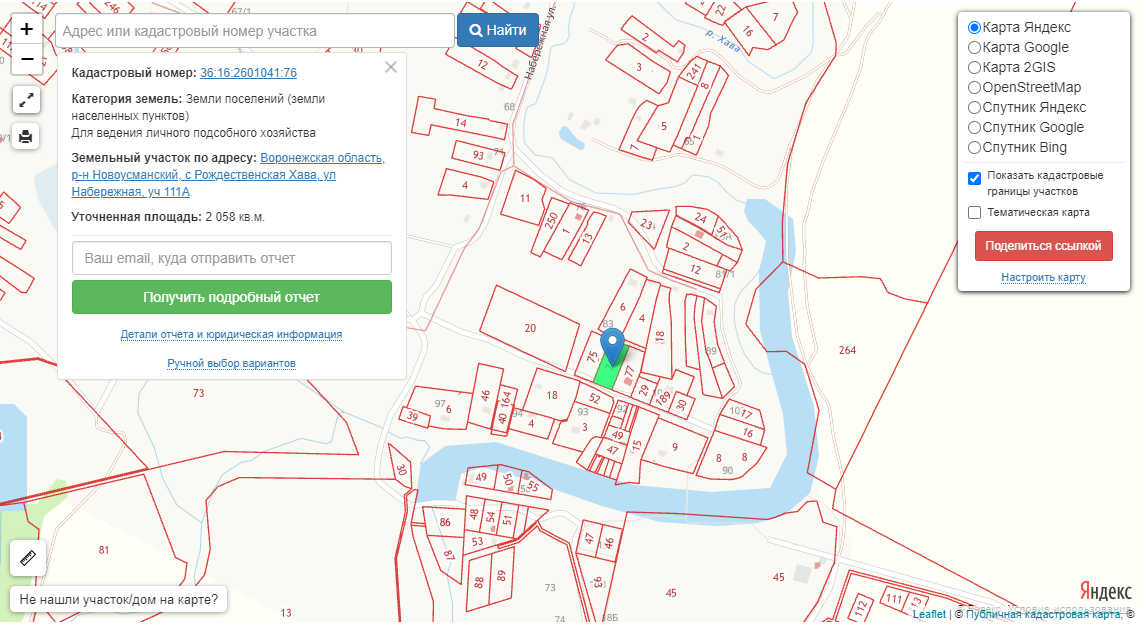Enable Тематическая карта checkbox

(974, 212)
